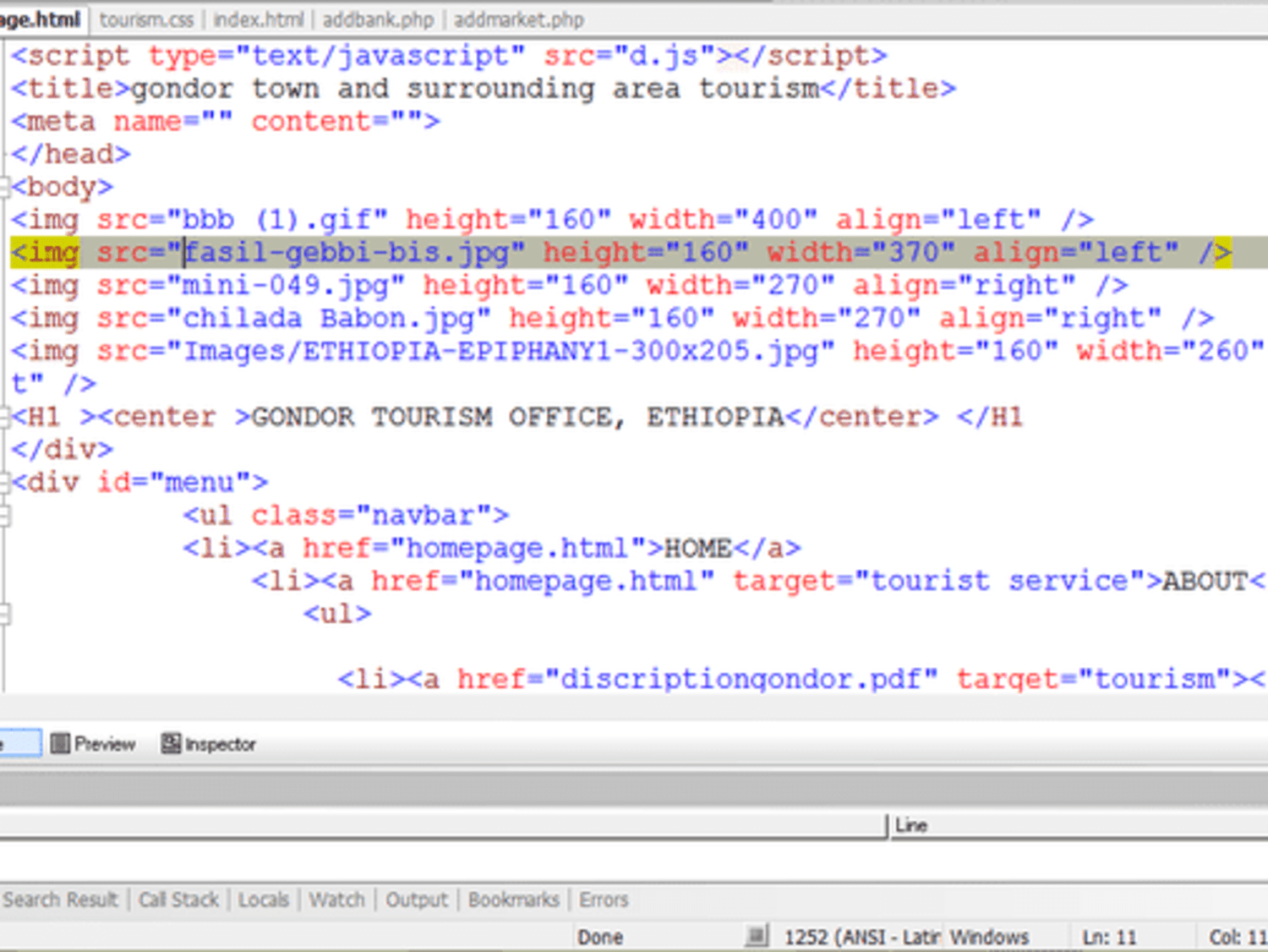
Task: Click the Windows line ending status entry
Action: click(x=989, y=937)
